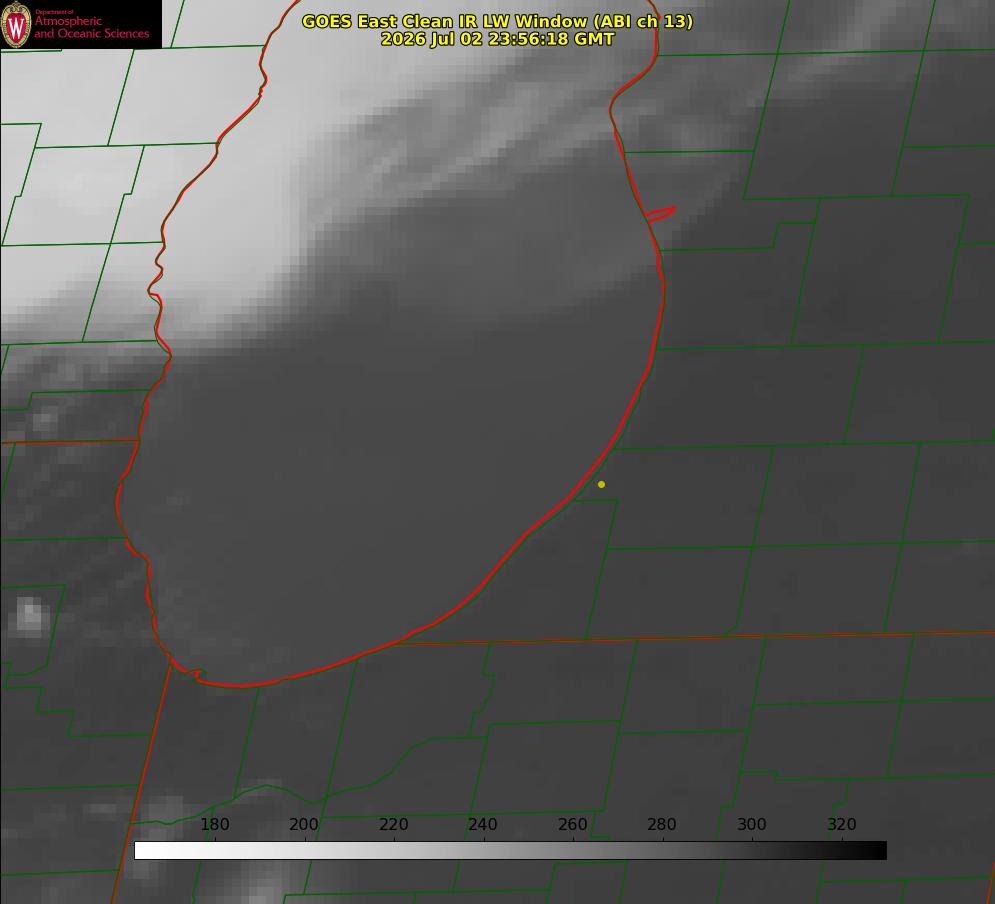Click the '(ABI ch 13)' text in the title
995x904 pixels.
643,21
